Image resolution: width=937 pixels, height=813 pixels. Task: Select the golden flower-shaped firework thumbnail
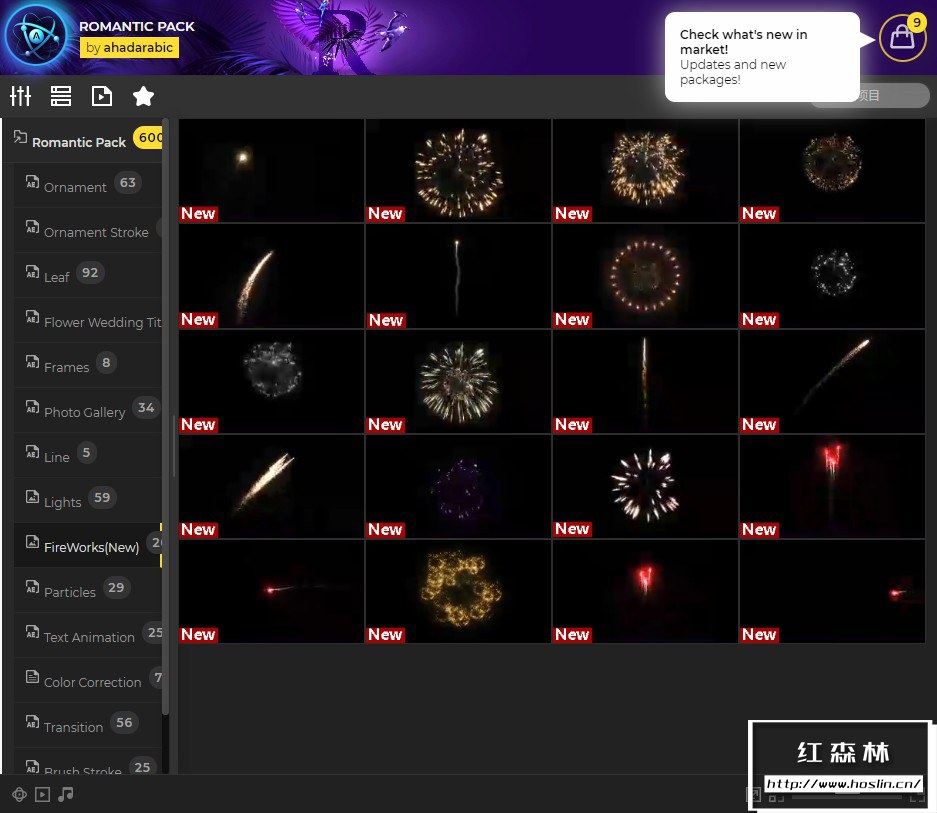458,591
